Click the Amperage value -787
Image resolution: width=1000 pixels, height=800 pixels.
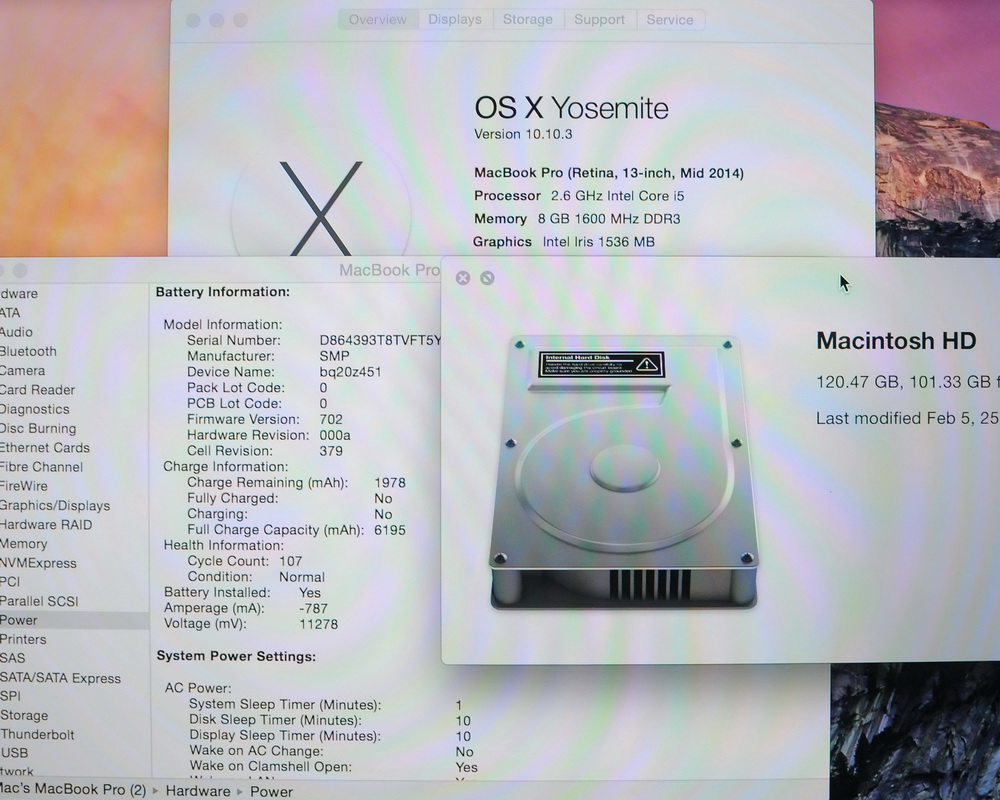pyautogui.click(x=313, y=609)
